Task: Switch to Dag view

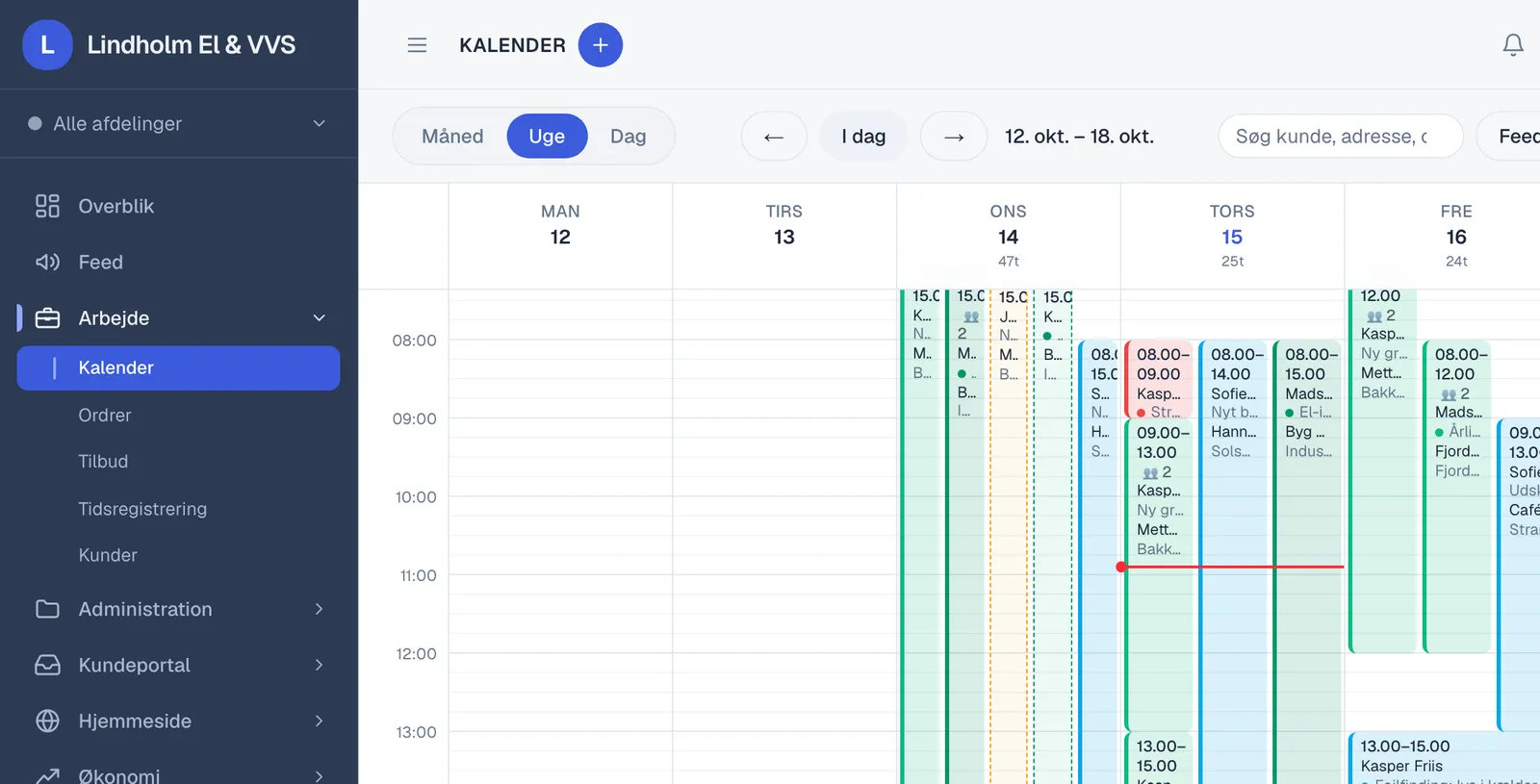Action: click(628, 137)
